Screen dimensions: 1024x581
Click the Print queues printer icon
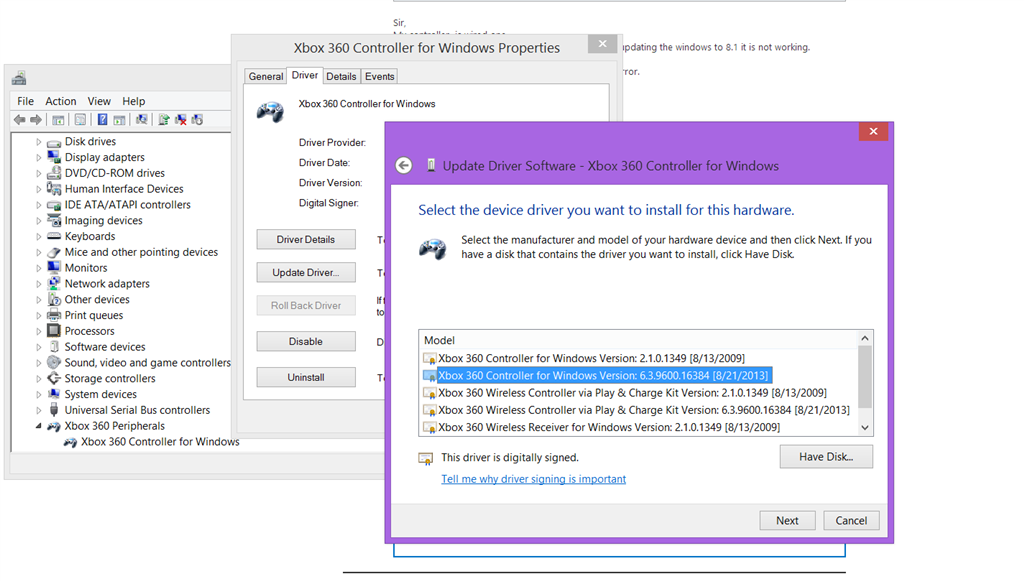(x=54, y=315)
